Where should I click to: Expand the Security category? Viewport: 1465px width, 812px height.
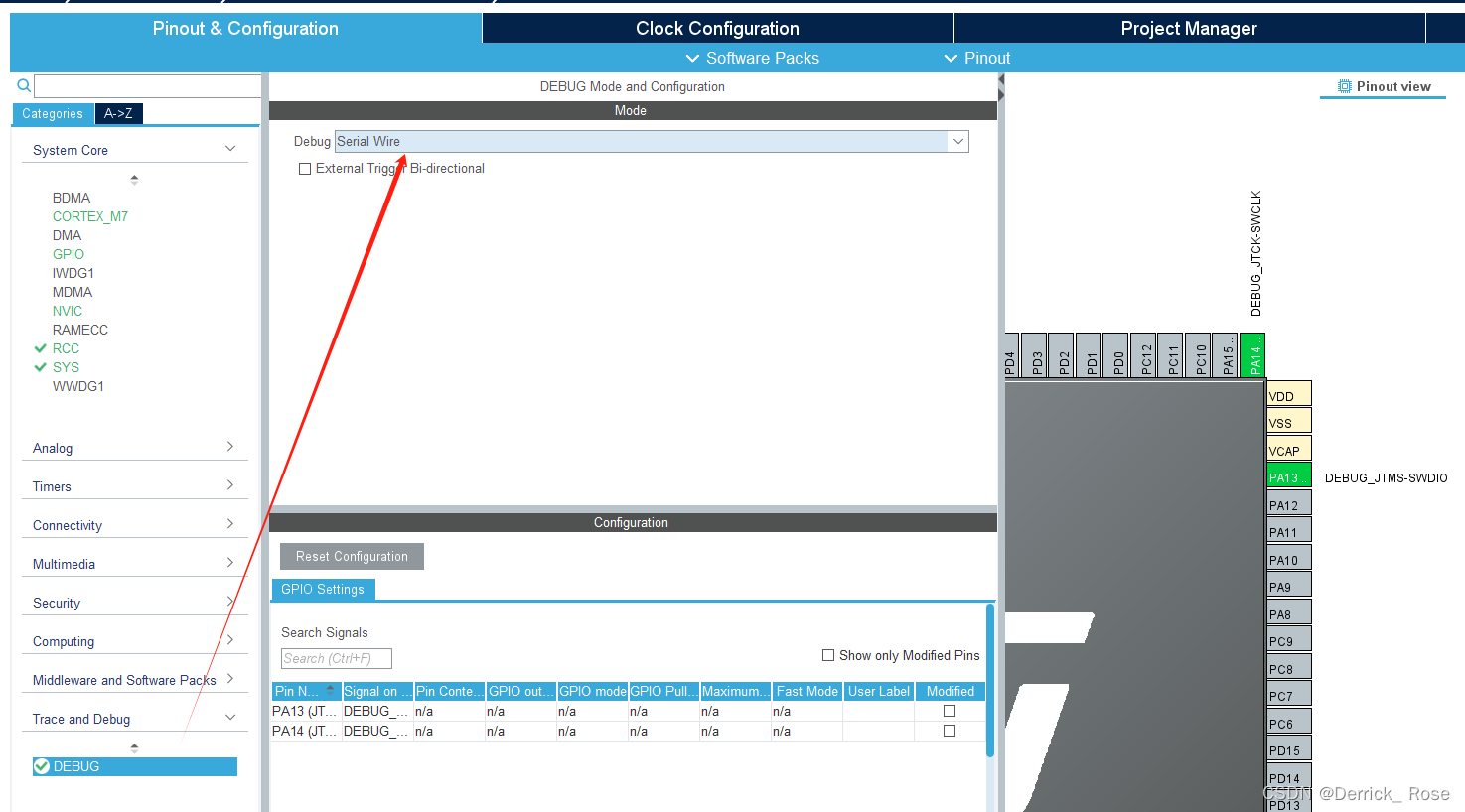[x=230, y=602]
